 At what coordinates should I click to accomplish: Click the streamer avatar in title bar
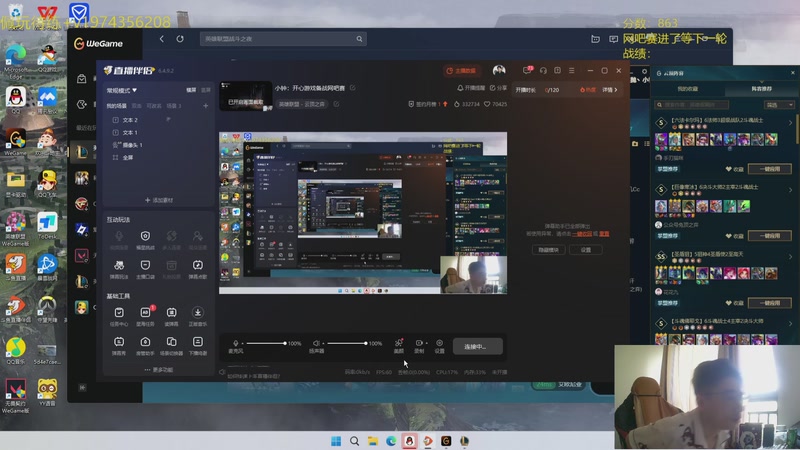pyautogui.click(x=499, y=70)
